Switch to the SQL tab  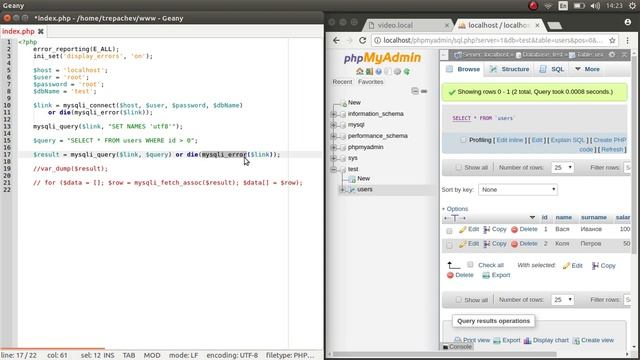(x=552, y=69)
